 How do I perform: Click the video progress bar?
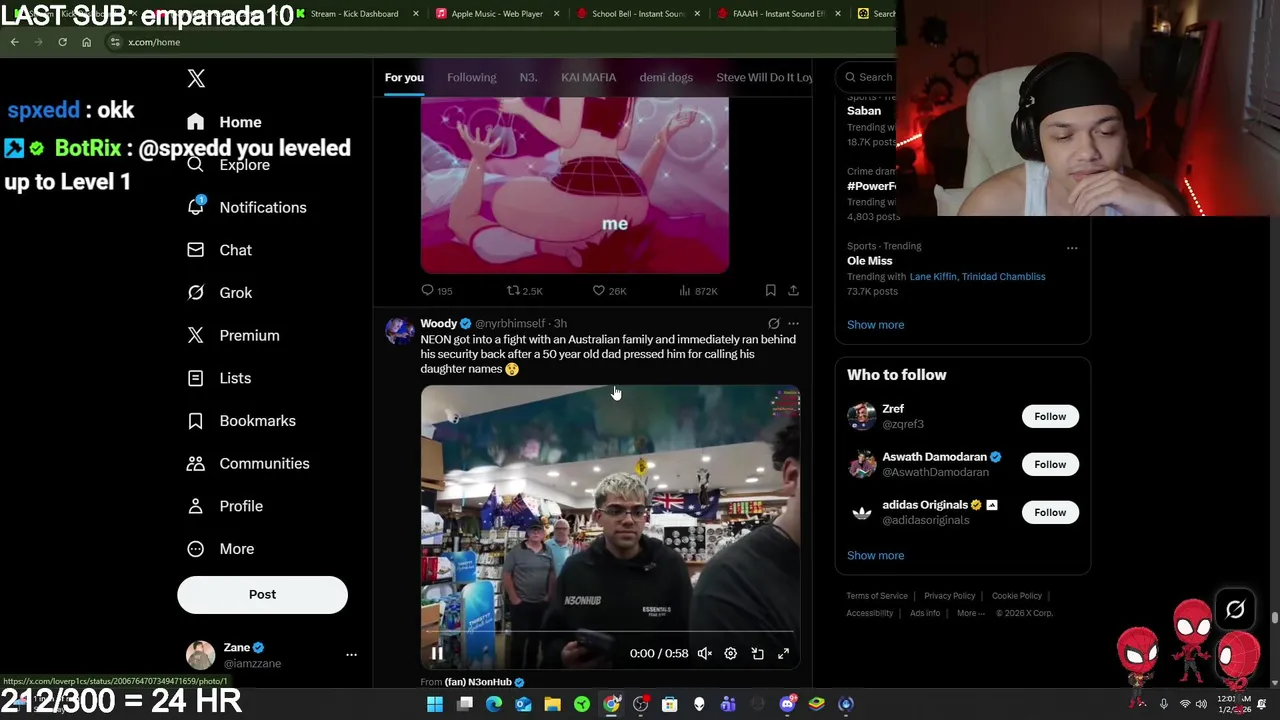click(x=610, y=633)
